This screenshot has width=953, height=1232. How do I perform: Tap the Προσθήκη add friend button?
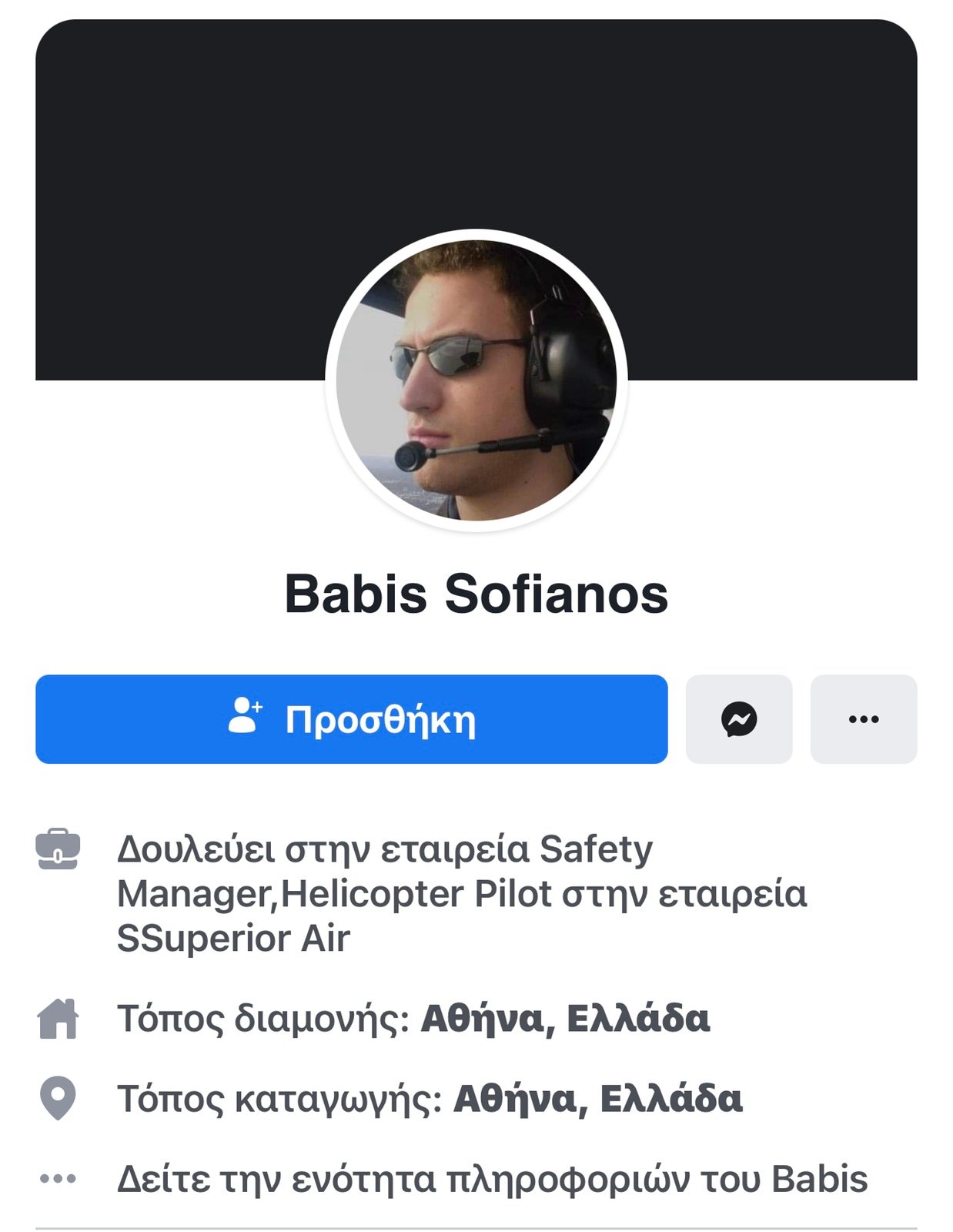[351, 719]
